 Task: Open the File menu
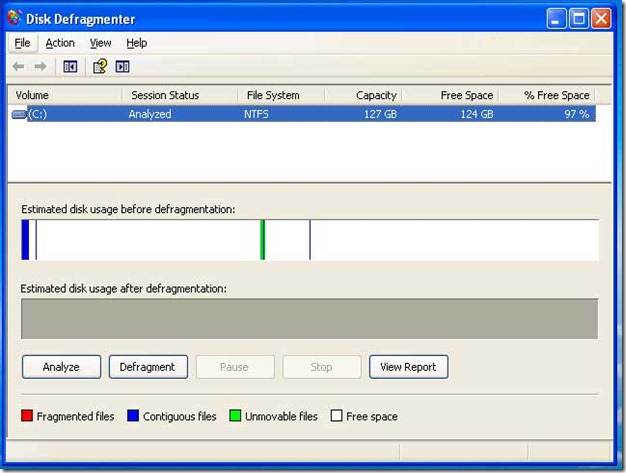(x=22, y=43)
